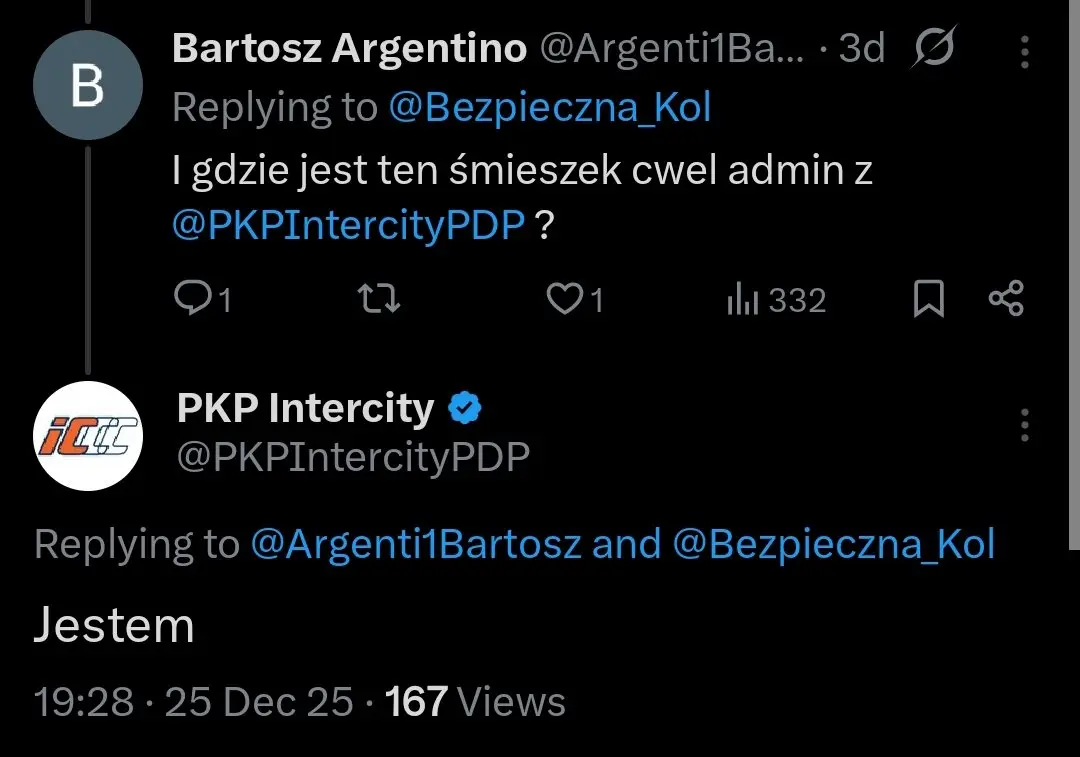Open Bartosz Argentino's "B" avatar
The width and height of the screenshot is (1080, 757).
click(x=88, y=86)
